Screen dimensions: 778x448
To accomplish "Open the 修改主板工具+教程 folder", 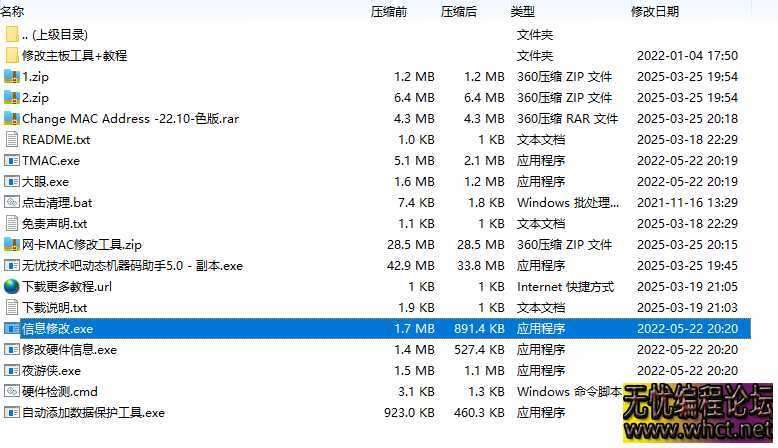I will pos(74,56).
